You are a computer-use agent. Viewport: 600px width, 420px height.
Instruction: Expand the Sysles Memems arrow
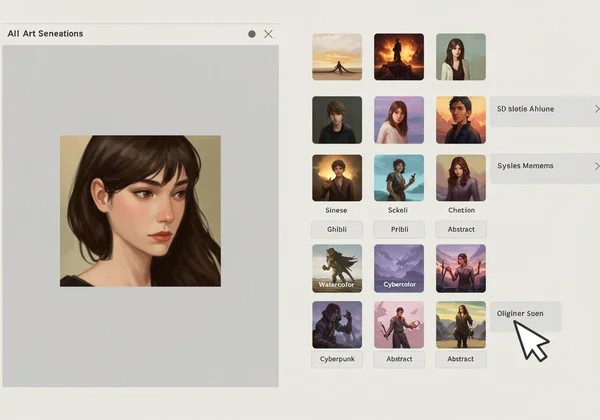pos(597,166)
